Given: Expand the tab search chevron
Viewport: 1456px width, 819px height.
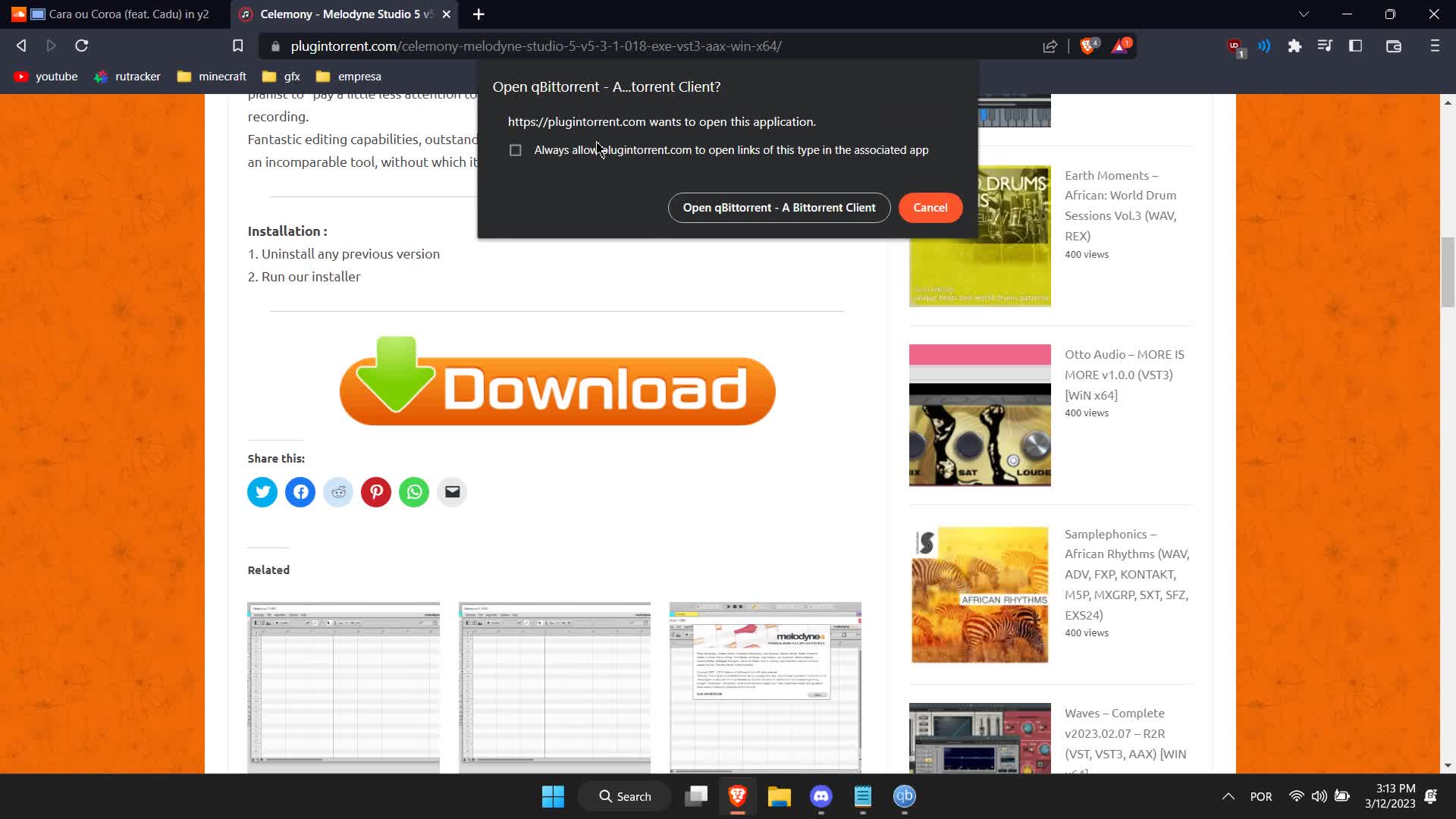Looking at the screenshot, I should coord(1304,14).
